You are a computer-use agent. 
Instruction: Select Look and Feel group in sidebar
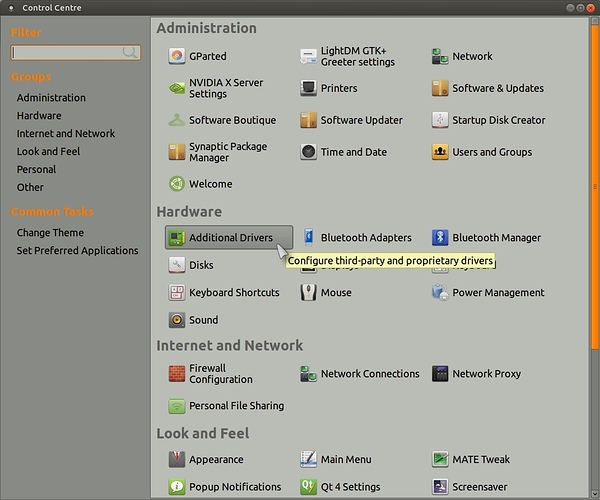pos(49,151)
